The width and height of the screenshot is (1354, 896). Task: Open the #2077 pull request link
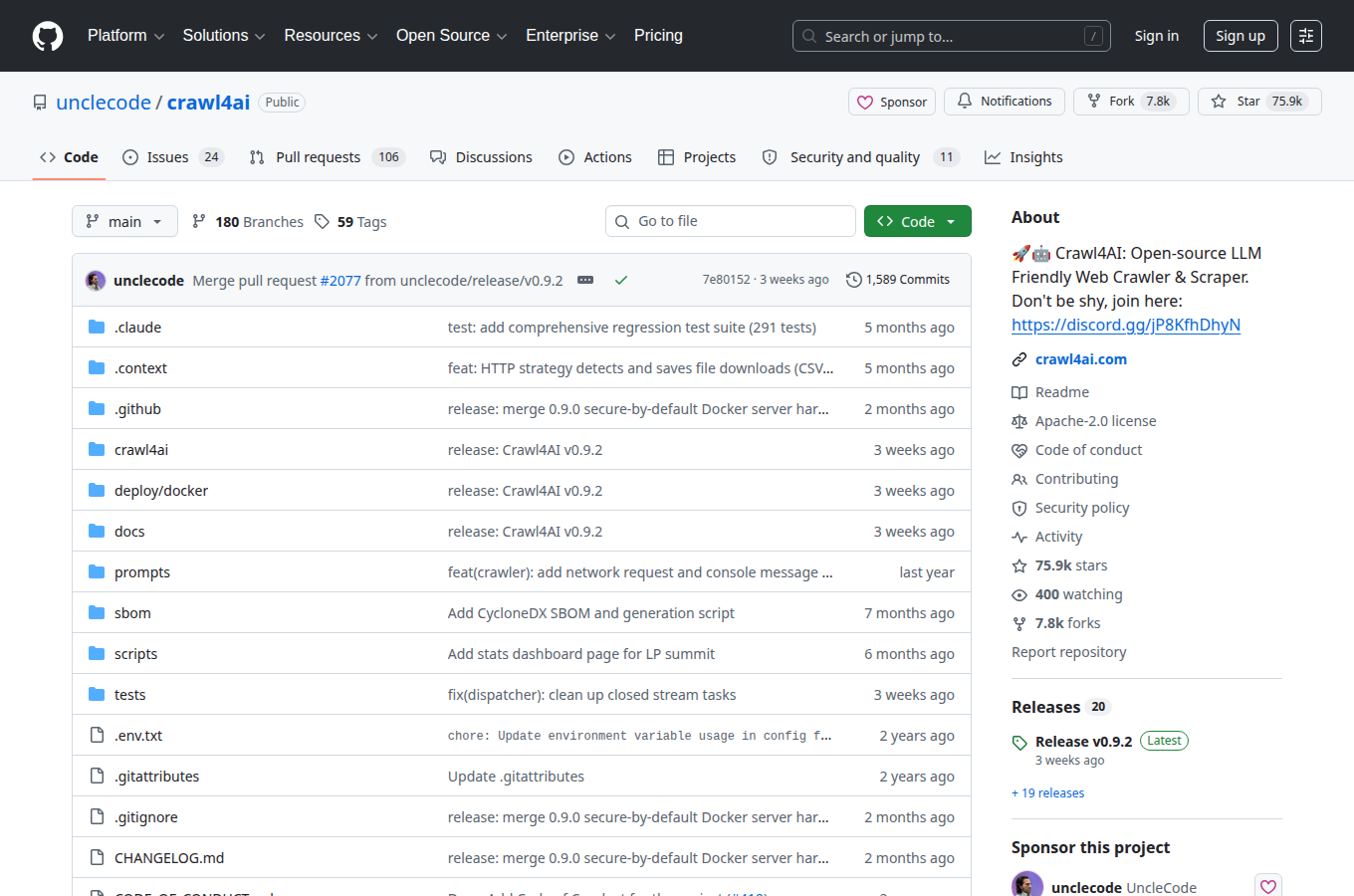(x=340, y=281)
